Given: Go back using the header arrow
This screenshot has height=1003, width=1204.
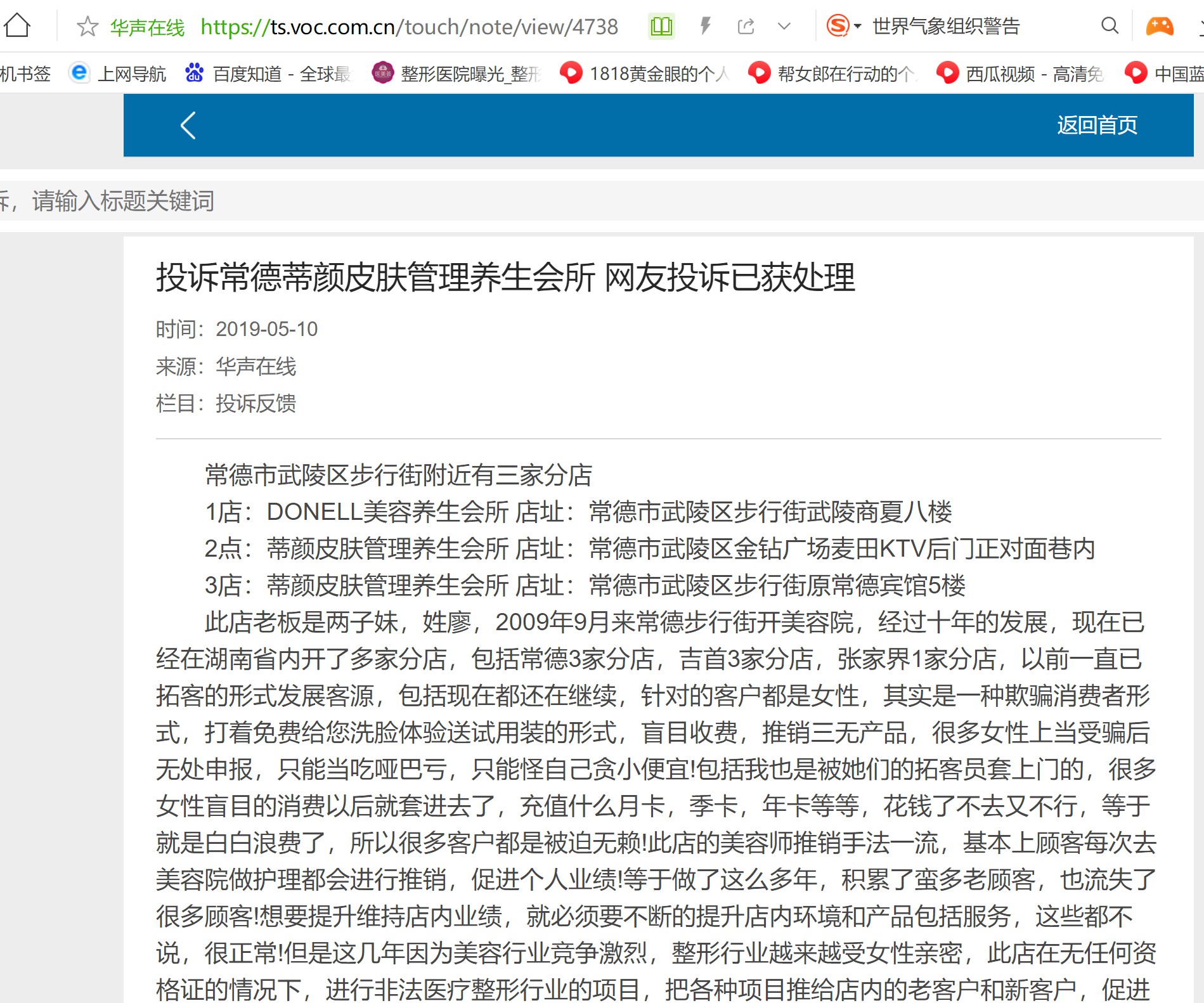Looking at the screenshot, I should click(x=188, y=125).
